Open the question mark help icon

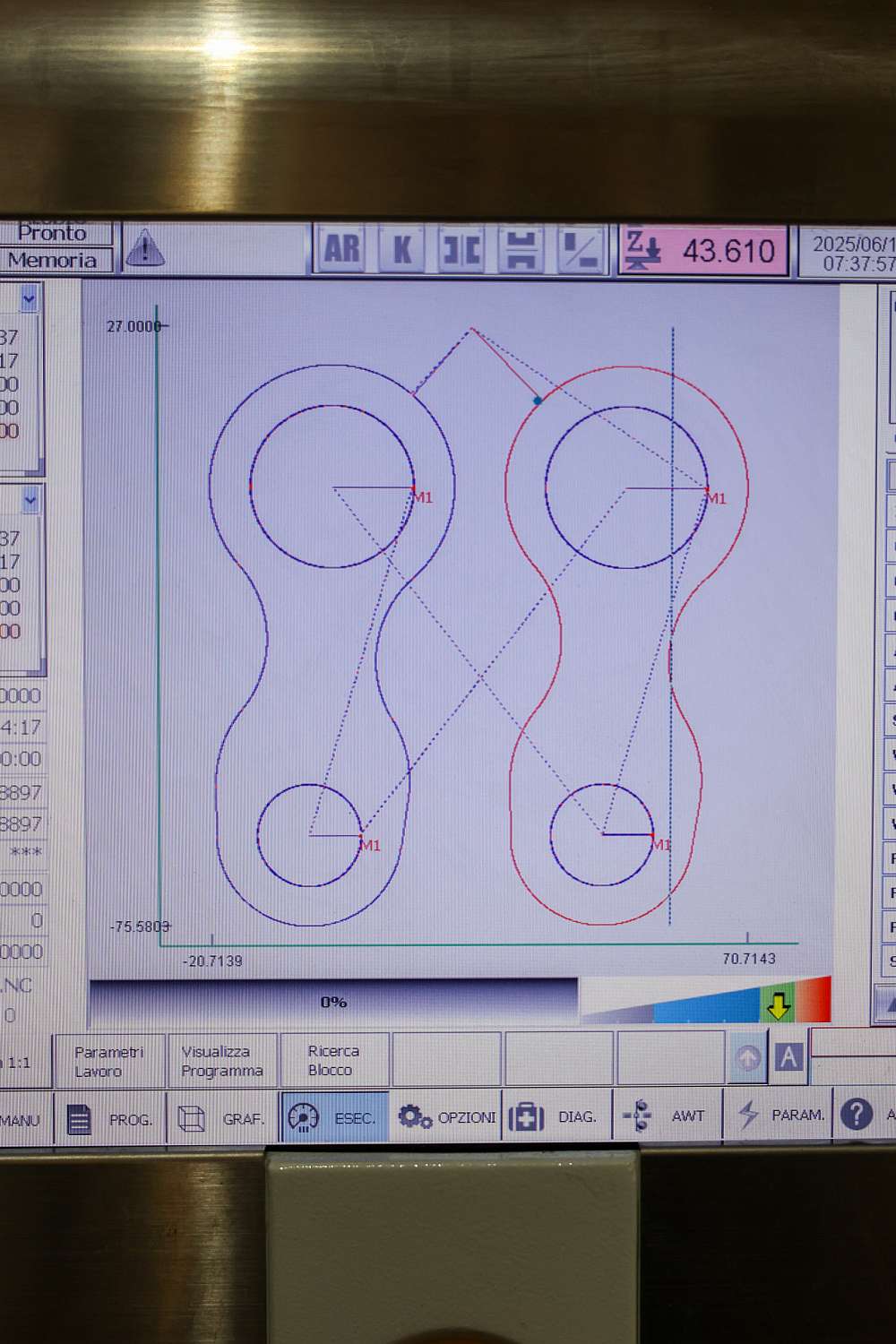(857, 1115)
